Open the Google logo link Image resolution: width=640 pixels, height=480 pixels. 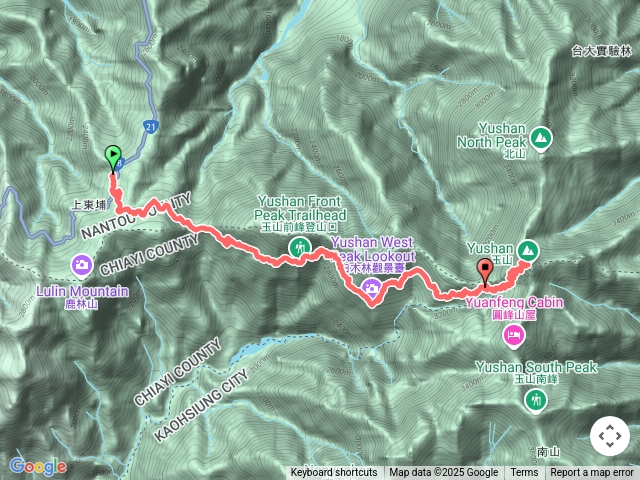point(38,466)
